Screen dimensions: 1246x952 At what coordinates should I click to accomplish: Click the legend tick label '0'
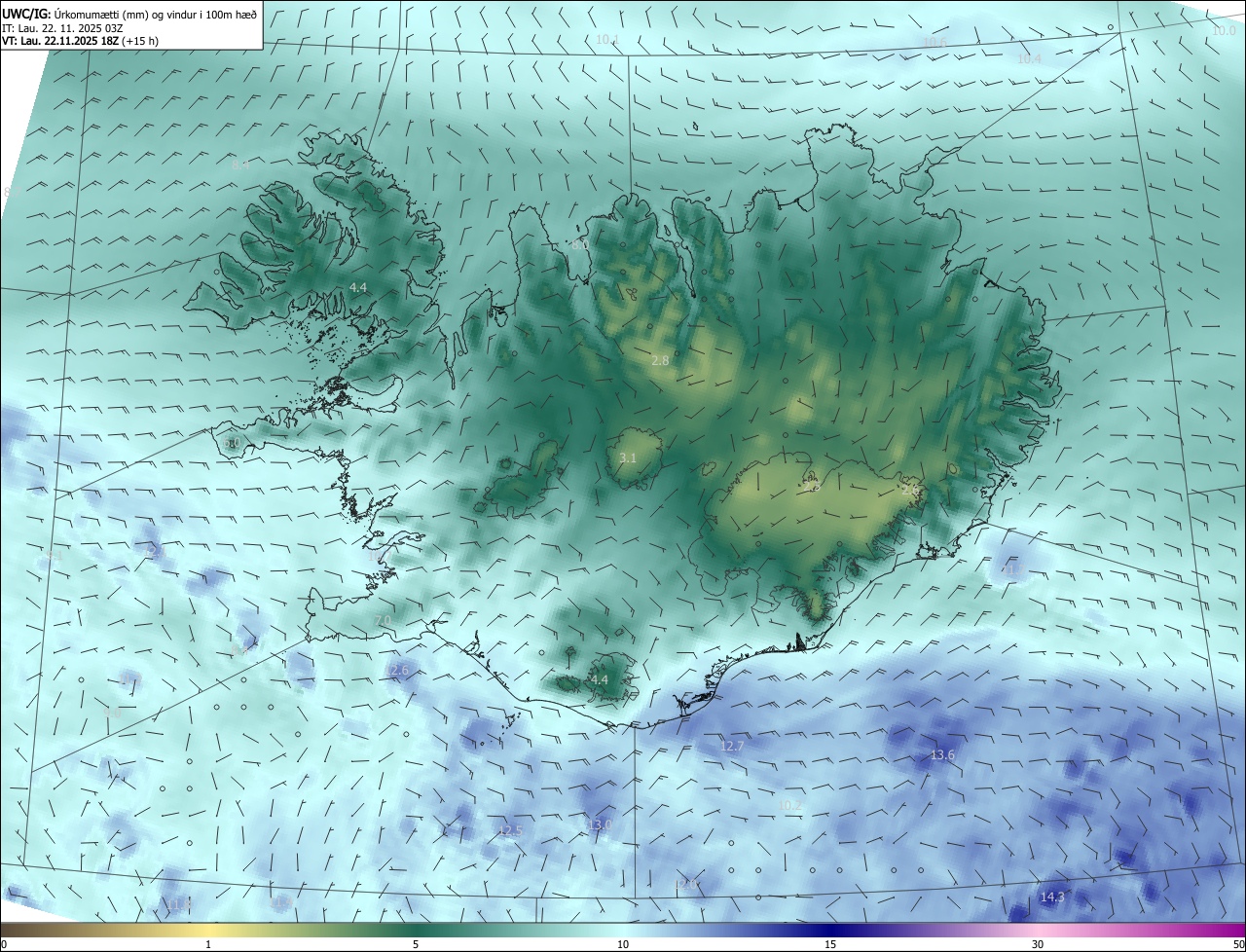[4, 945]
